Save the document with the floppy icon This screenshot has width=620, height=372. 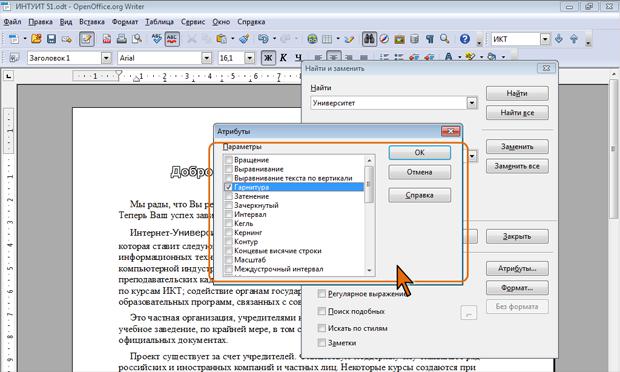pos(51,39)
